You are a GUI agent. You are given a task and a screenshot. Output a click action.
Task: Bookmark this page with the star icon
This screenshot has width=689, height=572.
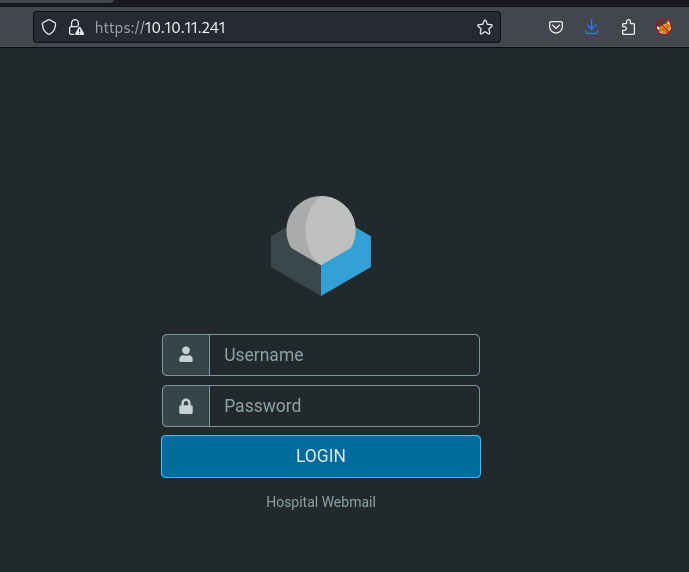click(x=485, y=27)
